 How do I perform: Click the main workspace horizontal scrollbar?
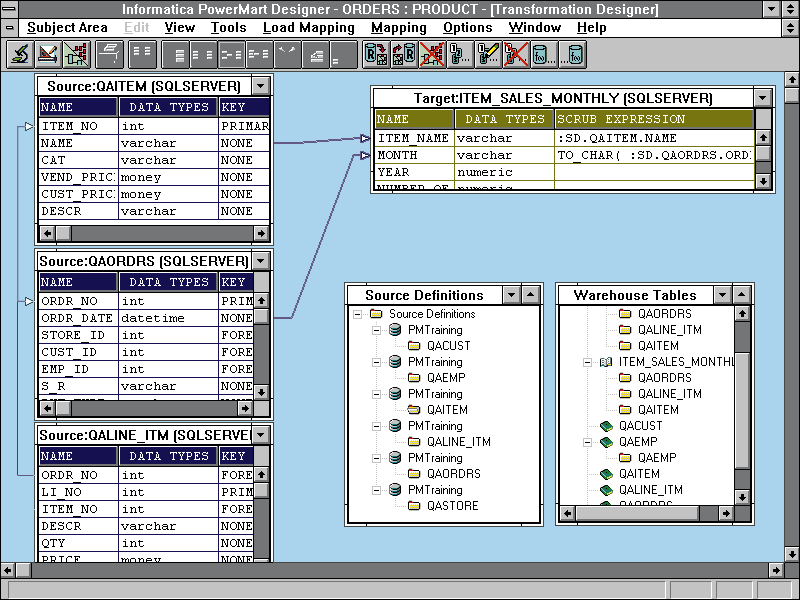click(x=392, y=570)
